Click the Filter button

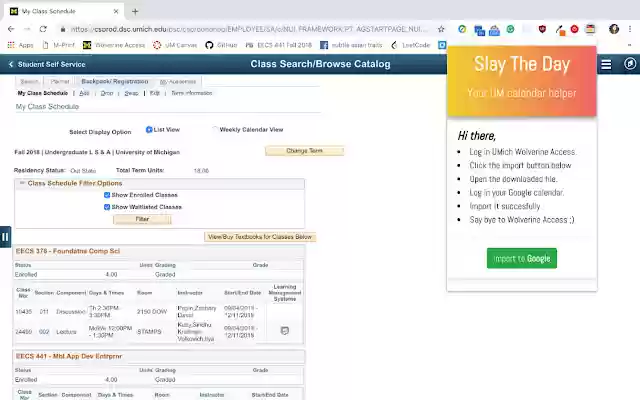(x=142, y=219)
